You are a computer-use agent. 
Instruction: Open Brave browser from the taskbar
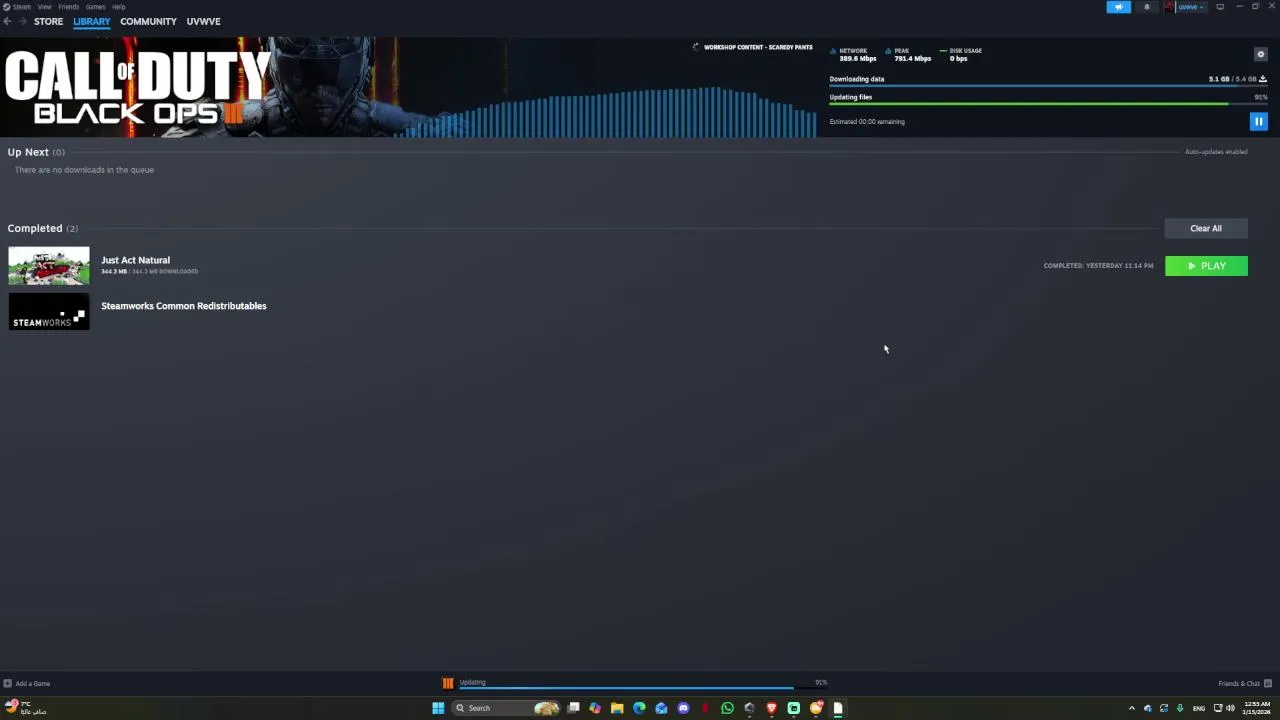[x=771, y=708]
